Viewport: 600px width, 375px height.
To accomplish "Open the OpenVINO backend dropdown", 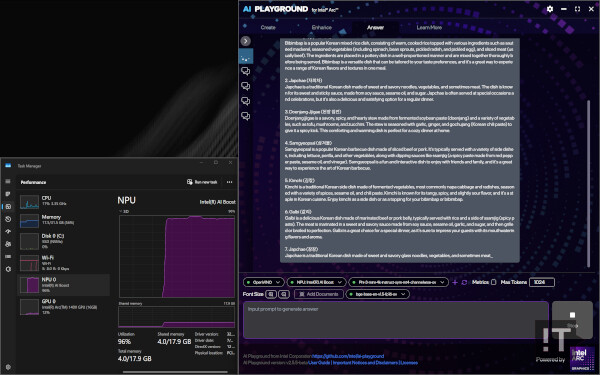I will 264,282.
